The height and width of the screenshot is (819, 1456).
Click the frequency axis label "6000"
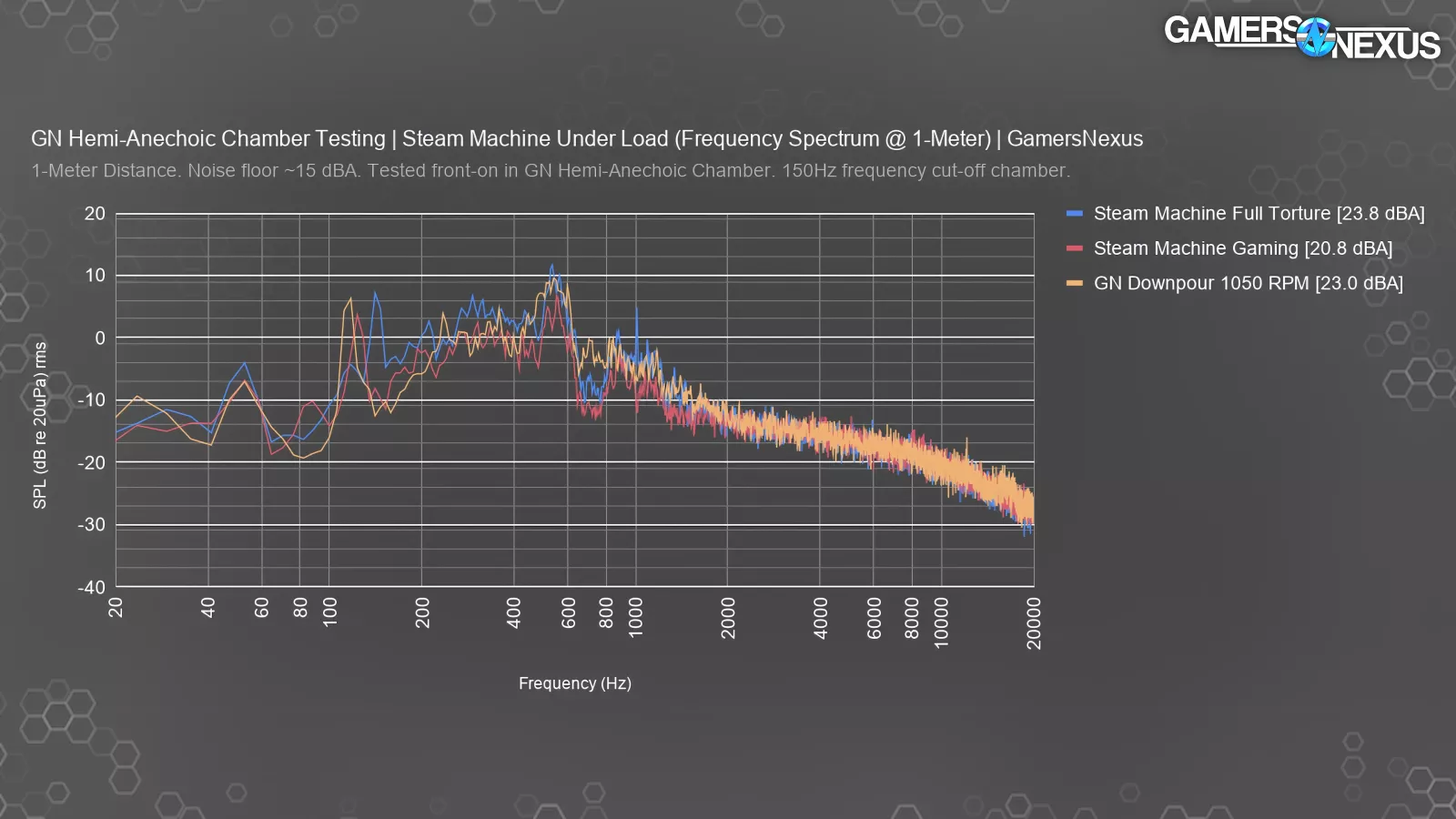pyautogui.click(x=875, y=618)
